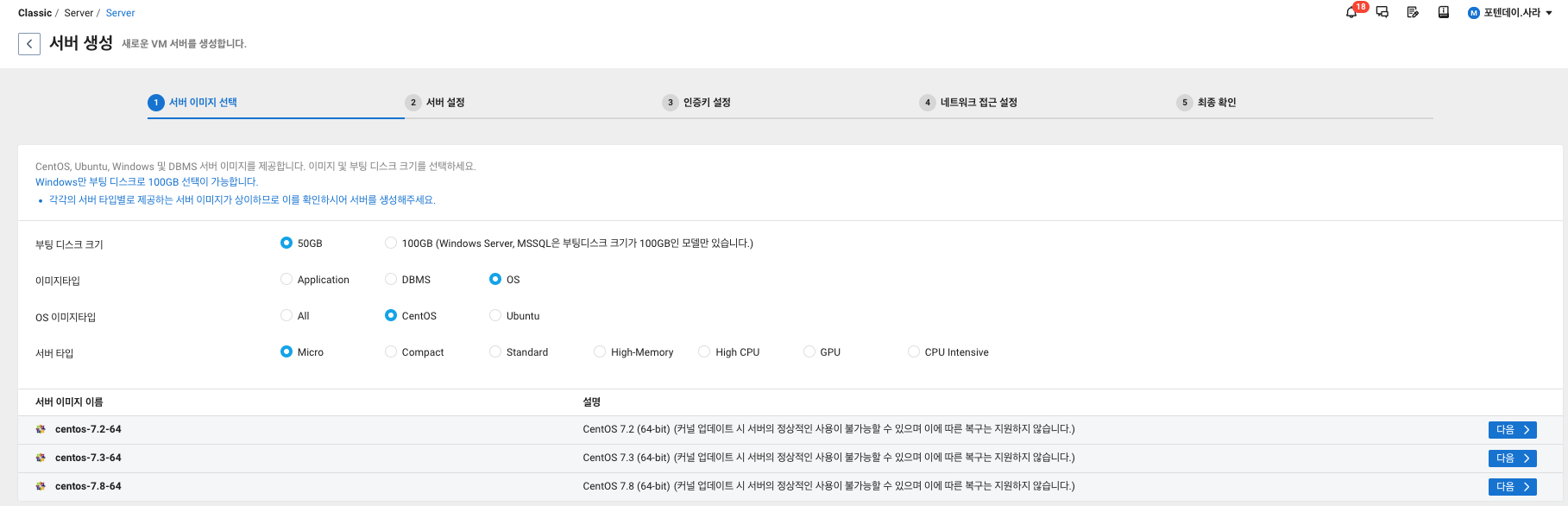Open the 인증키 설정 step tab

707,103
